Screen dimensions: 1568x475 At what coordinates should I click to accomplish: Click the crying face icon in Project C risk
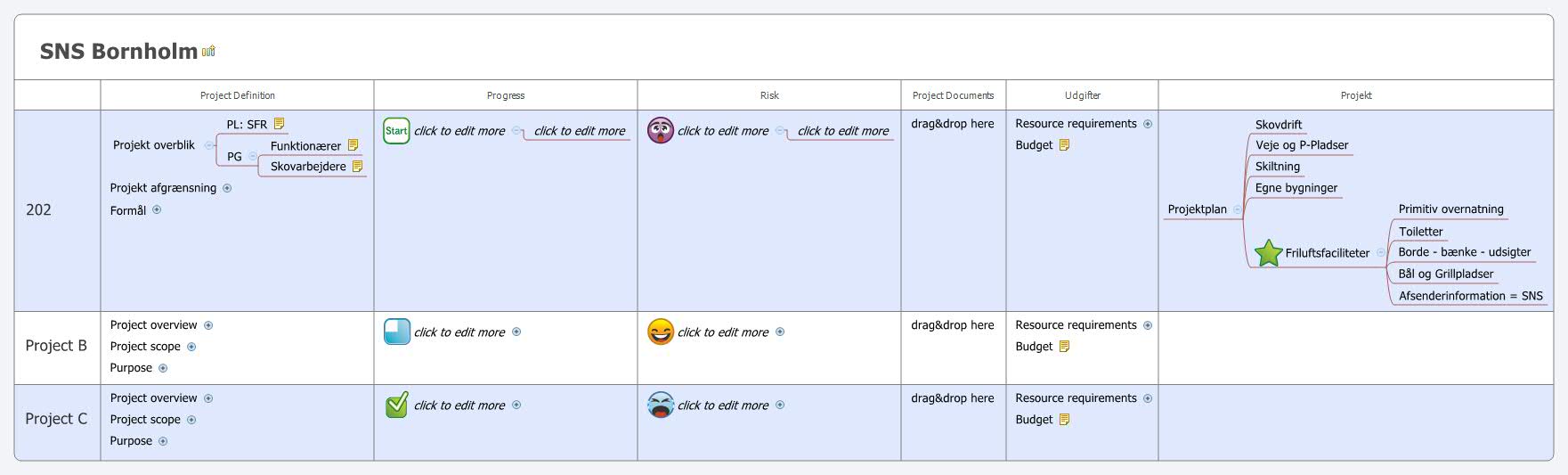(661, 405)
